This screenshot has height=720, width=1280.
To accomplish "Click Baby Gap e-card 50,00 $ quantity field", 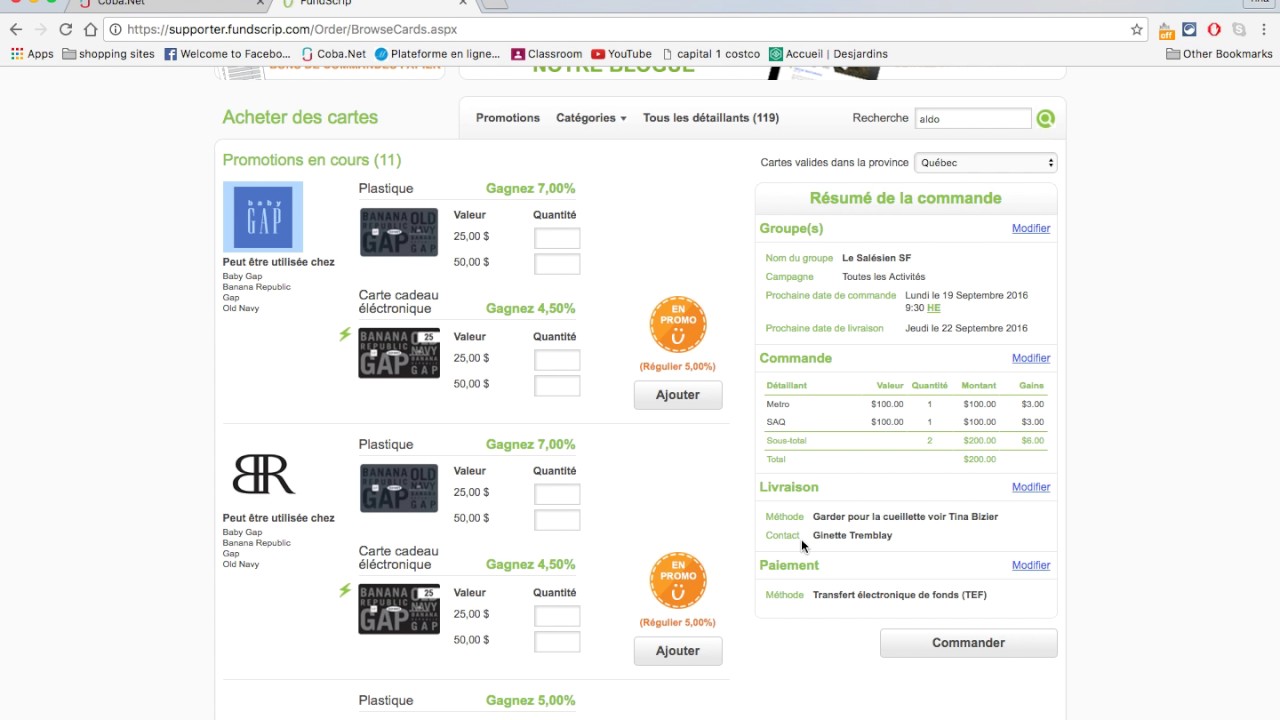I will [557, 386].
